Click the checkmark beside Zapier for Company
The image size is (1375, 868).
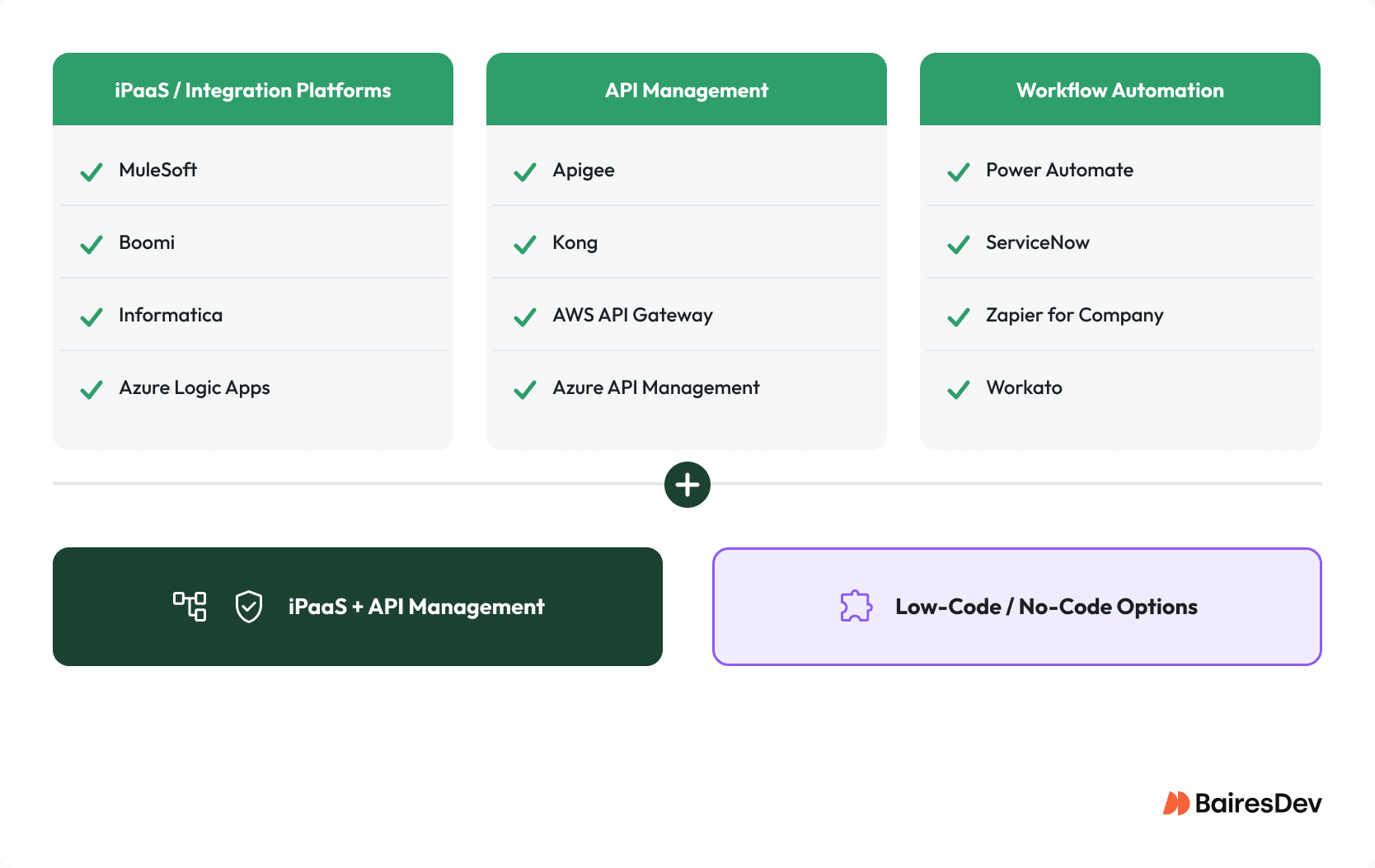(959, 317)
